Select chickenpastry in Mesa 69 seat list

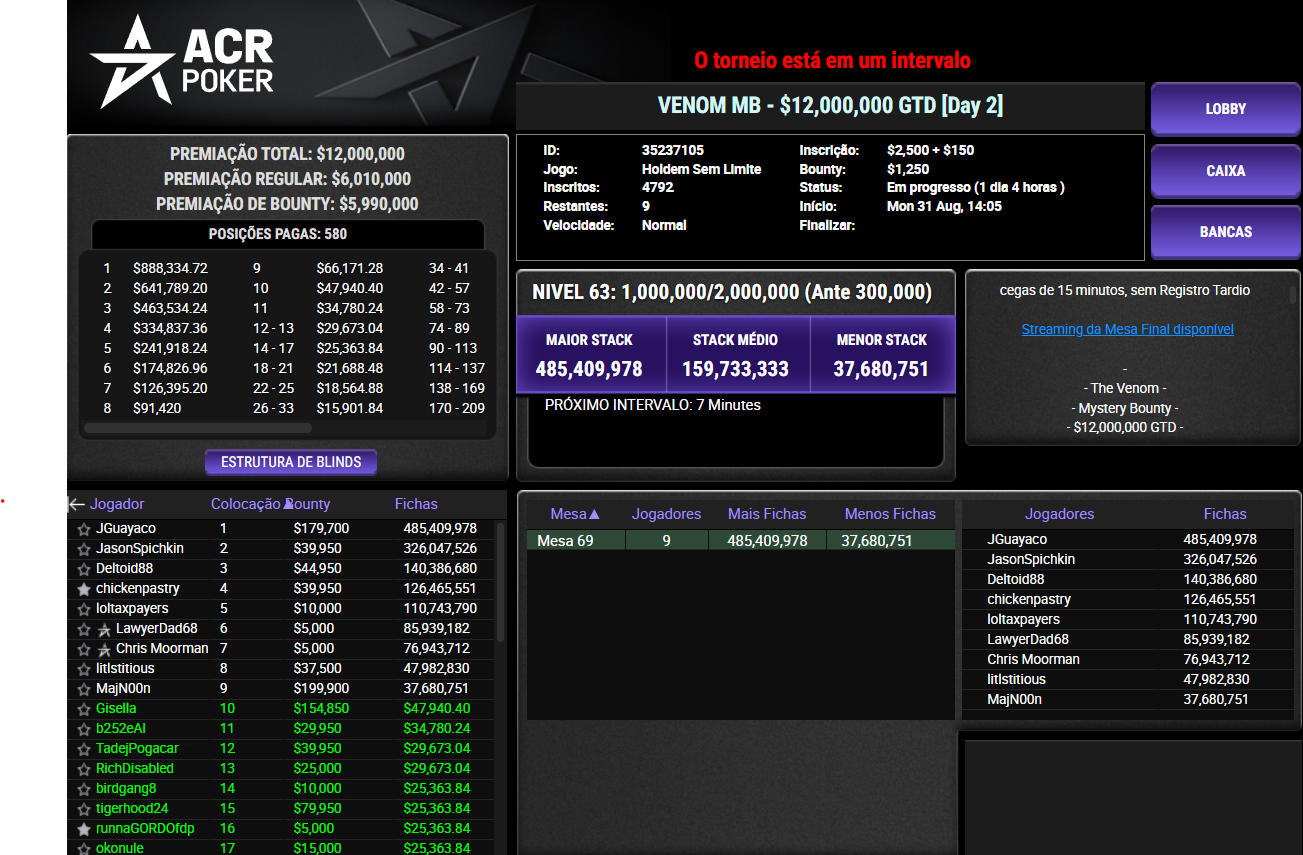coord(1128,599)
